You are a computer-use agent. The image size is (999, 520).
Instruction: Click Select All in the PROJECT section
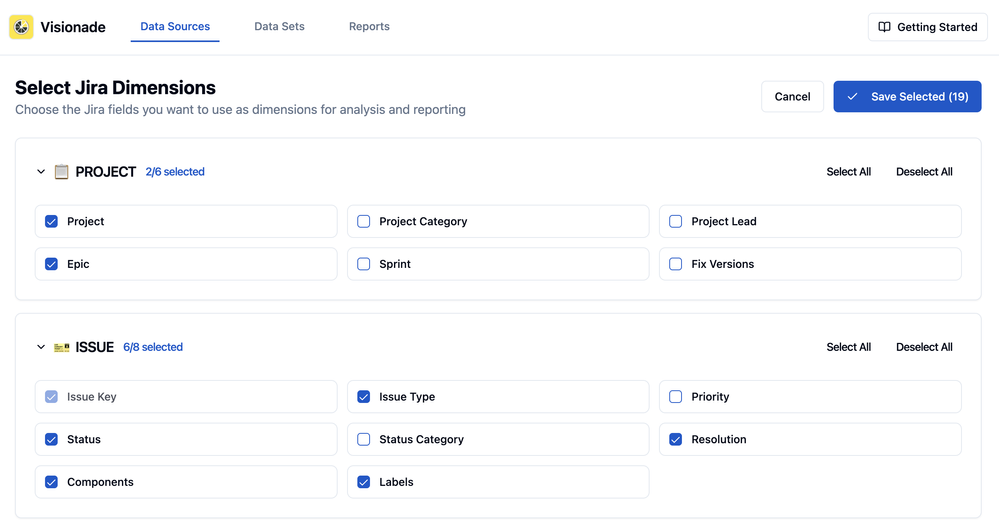tap(849, 171)
